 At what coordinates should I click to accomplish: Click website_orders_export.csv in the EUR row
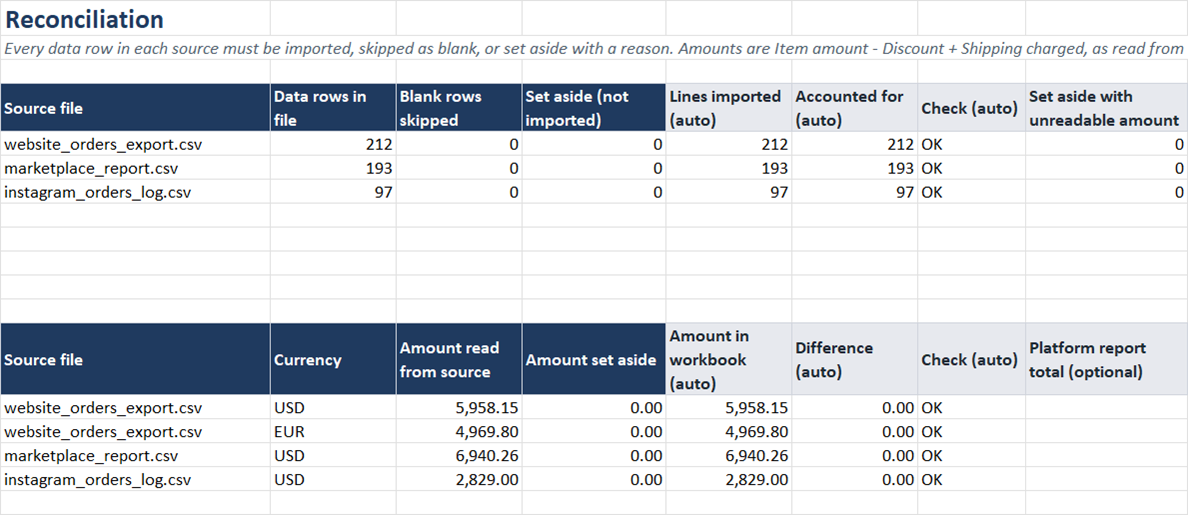[136, 432]
